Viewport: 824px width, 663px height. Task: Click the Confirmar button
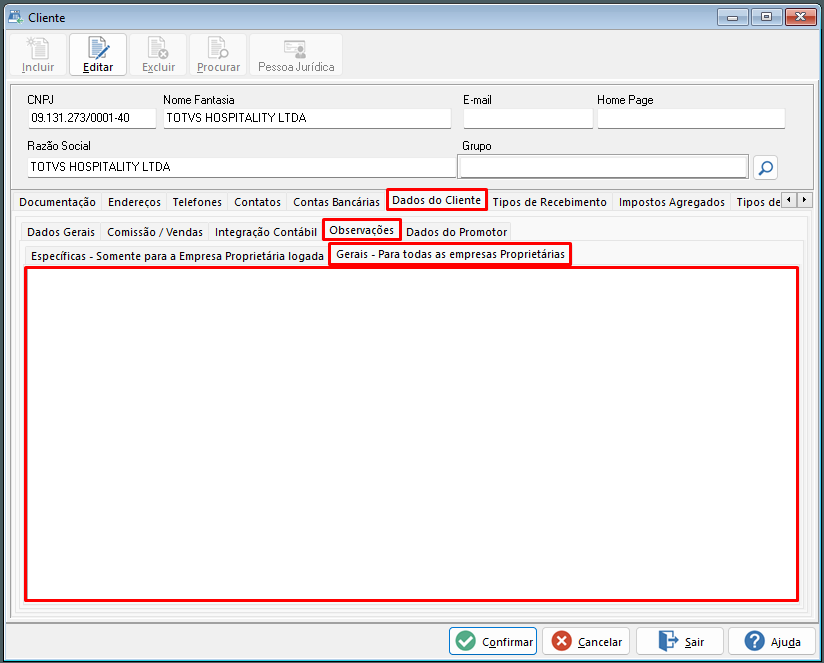tap(493, 641)
